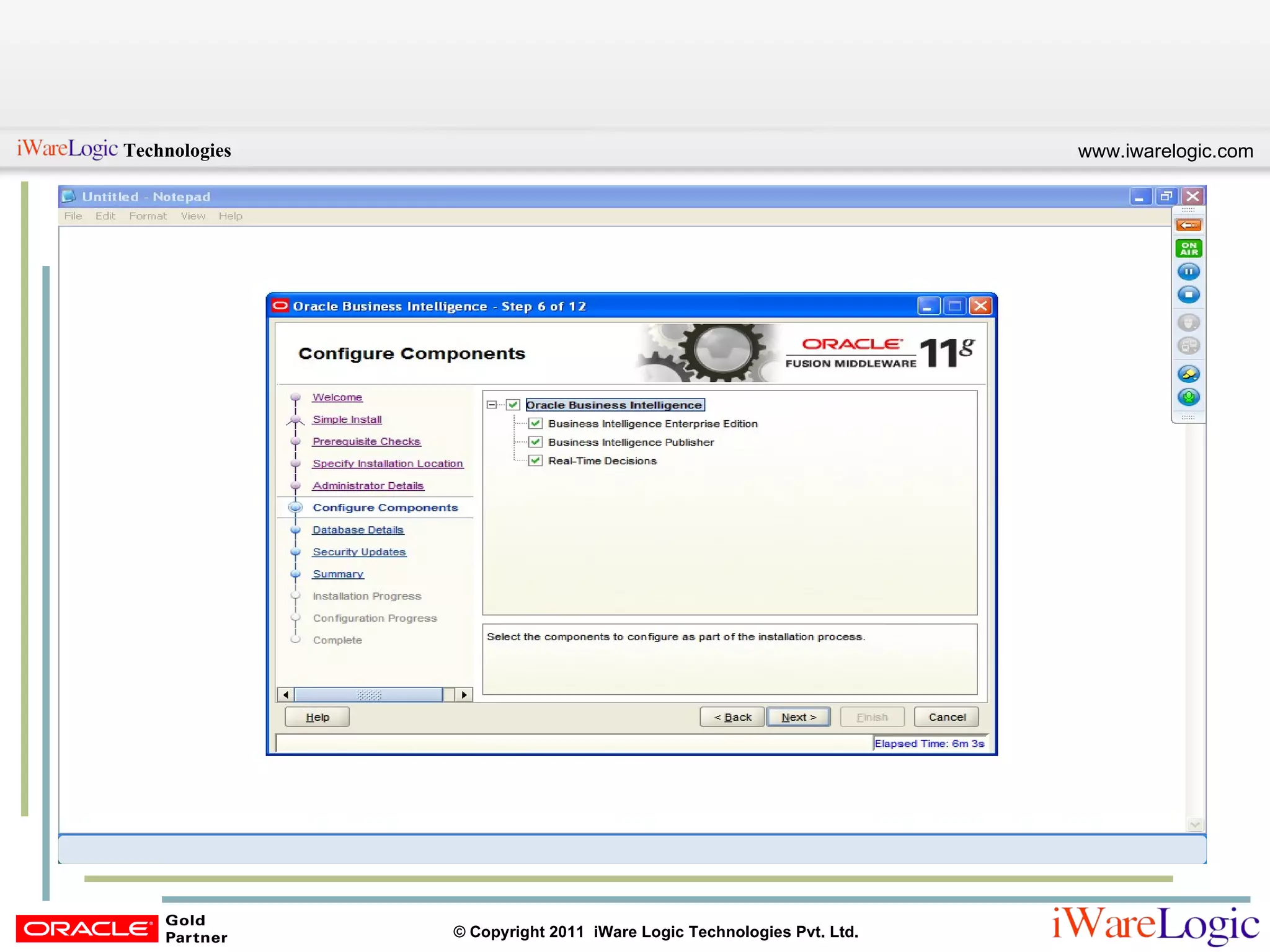Image resolution: width=1270 pixels, height=952 pixels.
Task: Toggle Business Intelligence Enterprise Edition checkbox
Action: click(x=536, y=424)
